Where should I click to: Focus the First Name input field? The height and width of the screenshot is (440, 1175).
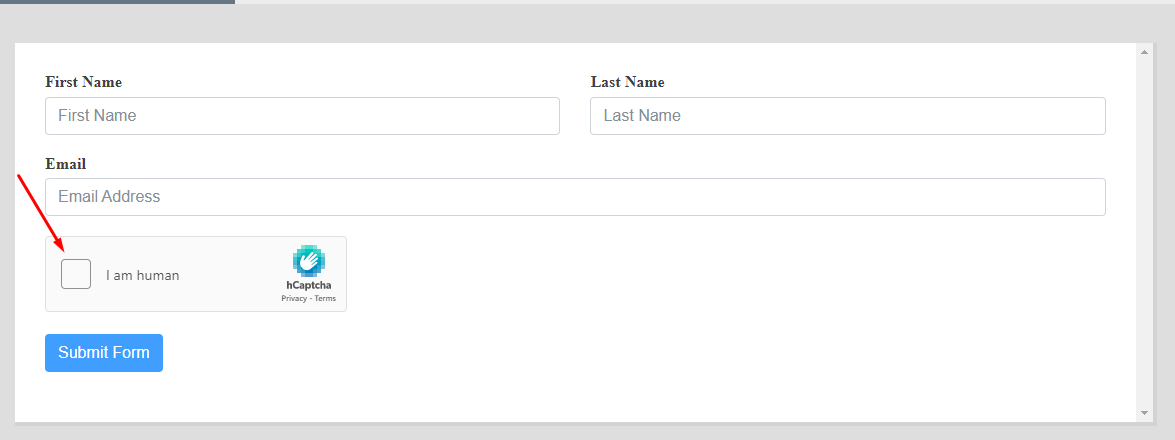click(x=302, y=116)
